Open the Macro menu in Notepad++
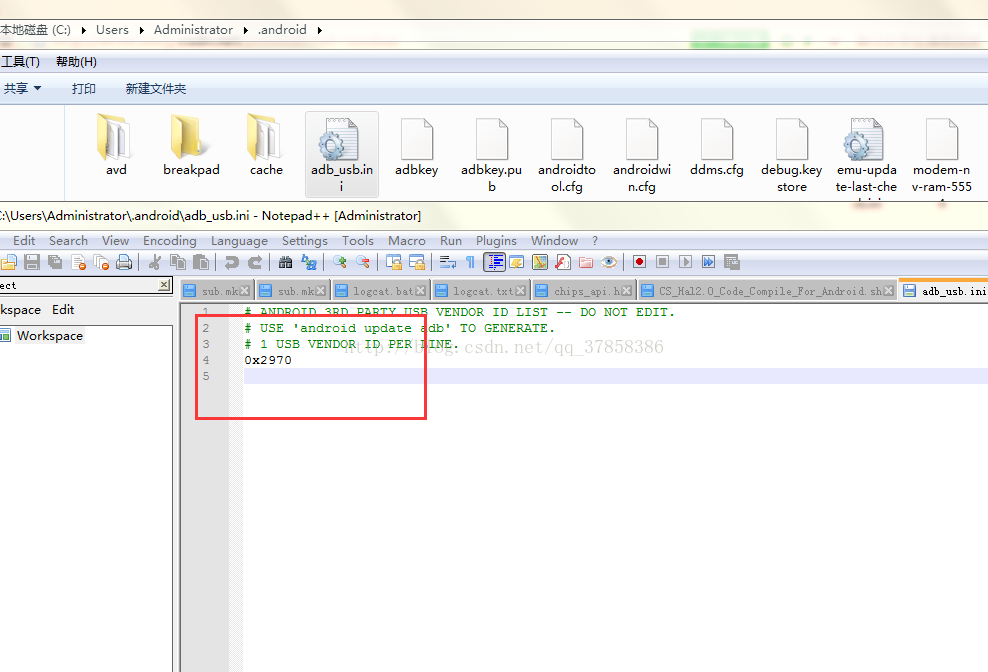Screen dimensions: 988x672 pos(406,241)
